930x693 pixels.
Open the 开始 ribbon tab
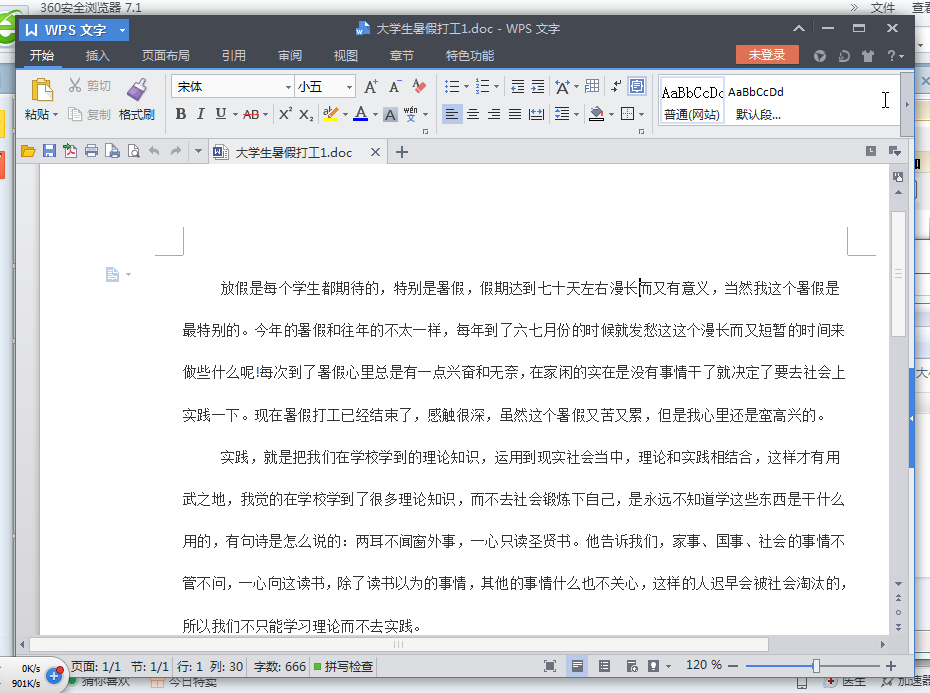click(x=42, y=55)
